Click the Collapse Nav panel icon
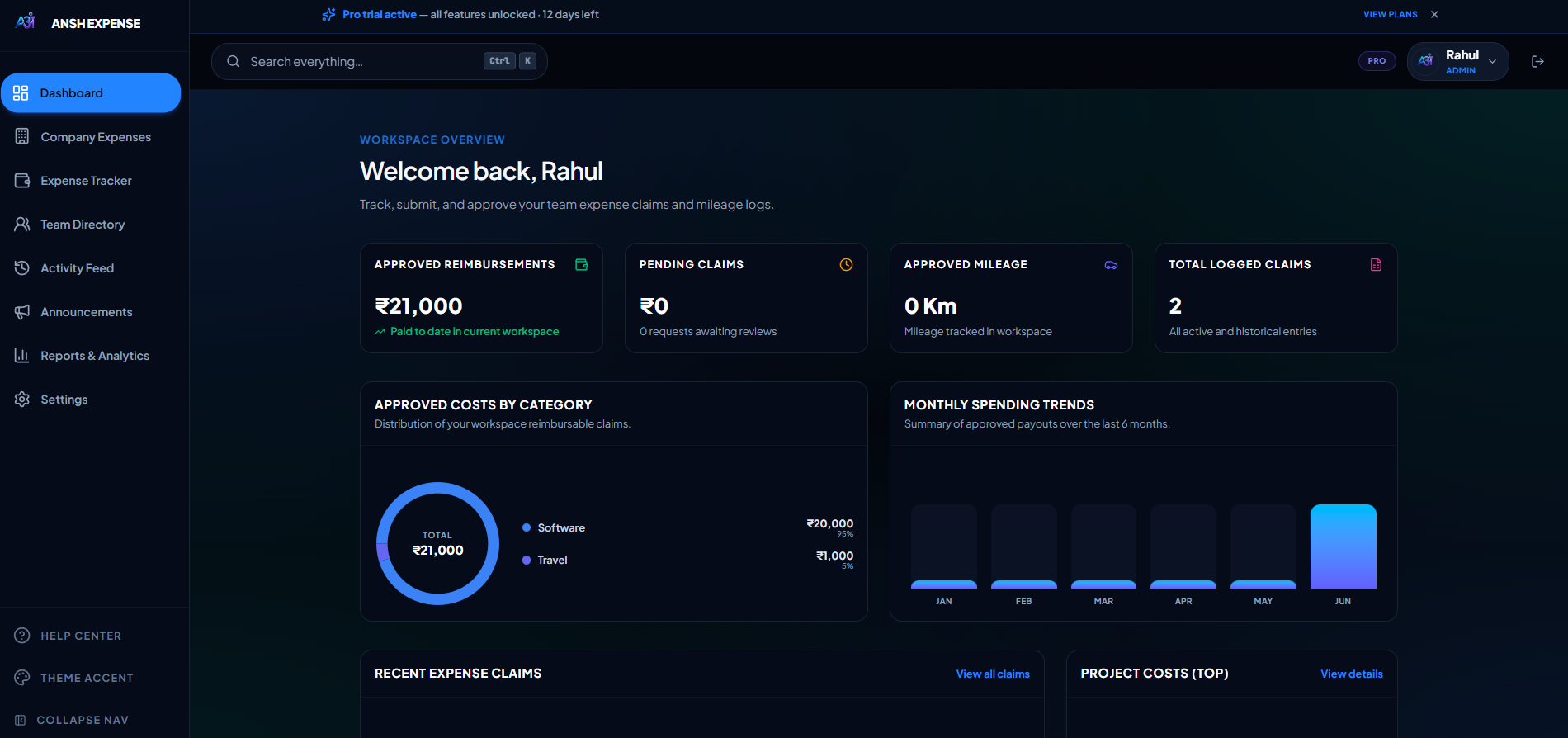Screen dimensions: 1568x738 coord(21,720)
